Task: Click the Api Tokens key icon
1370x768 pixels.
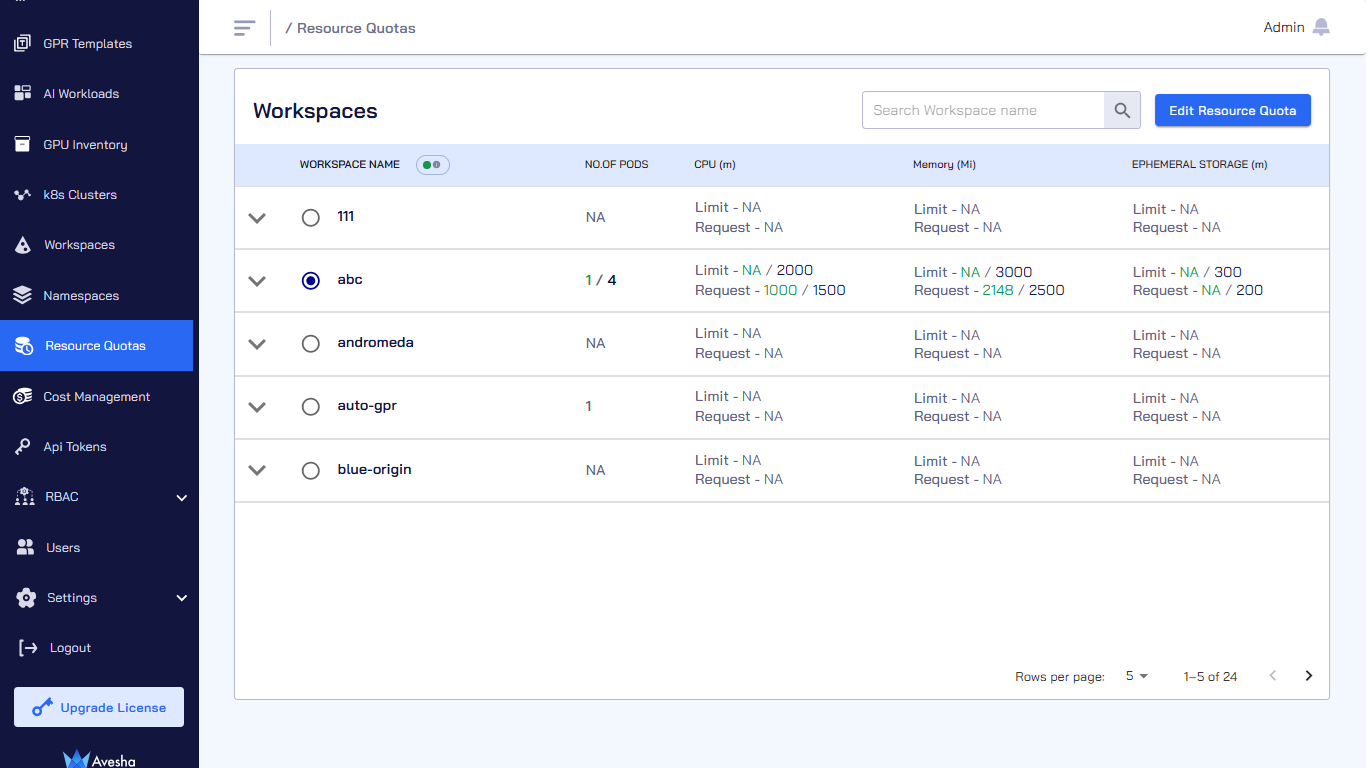Action: (22, 447)
